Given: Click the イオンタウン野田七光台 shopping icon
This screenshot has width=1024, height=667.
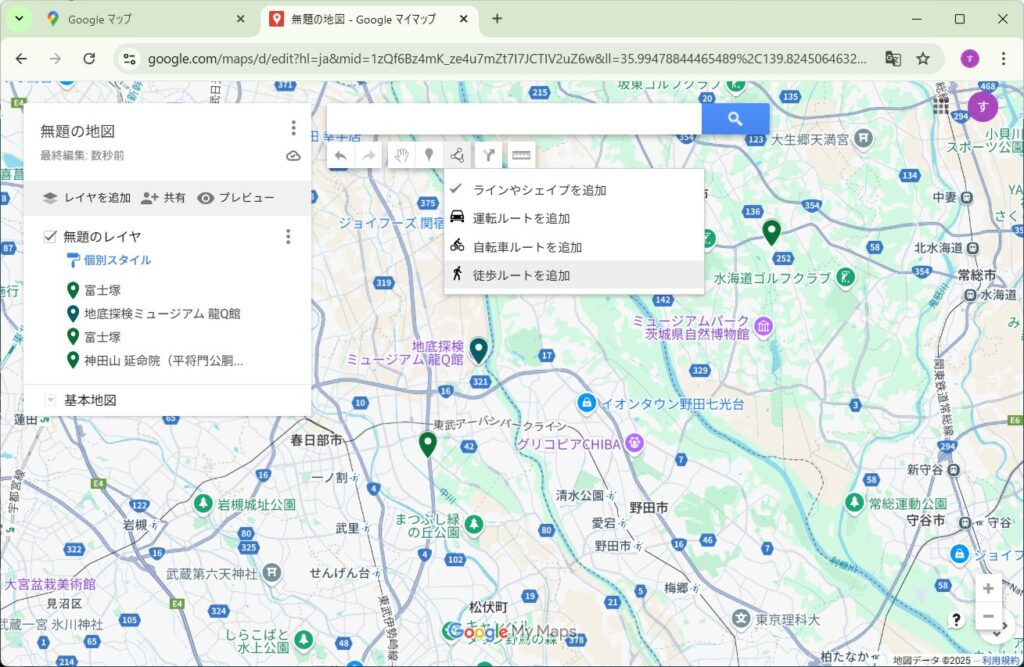Looking at the screenshot, I should tap(586, 403).
